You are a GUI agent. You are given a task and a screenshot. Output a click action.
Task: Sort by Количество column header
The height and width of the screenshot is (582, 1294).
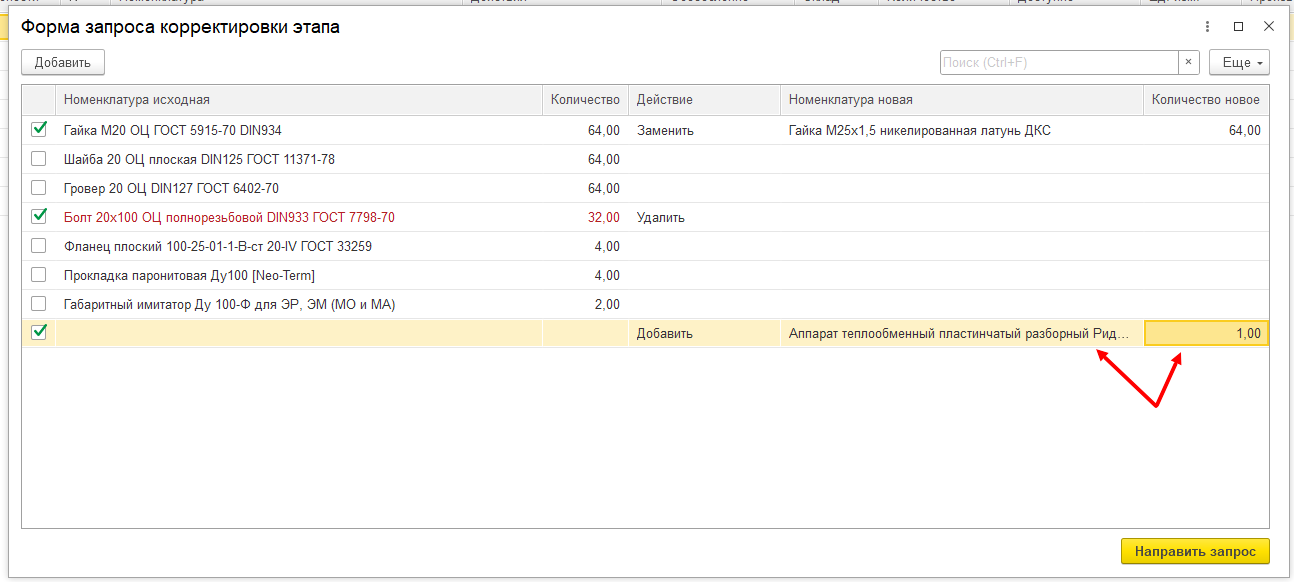[586, 100]
